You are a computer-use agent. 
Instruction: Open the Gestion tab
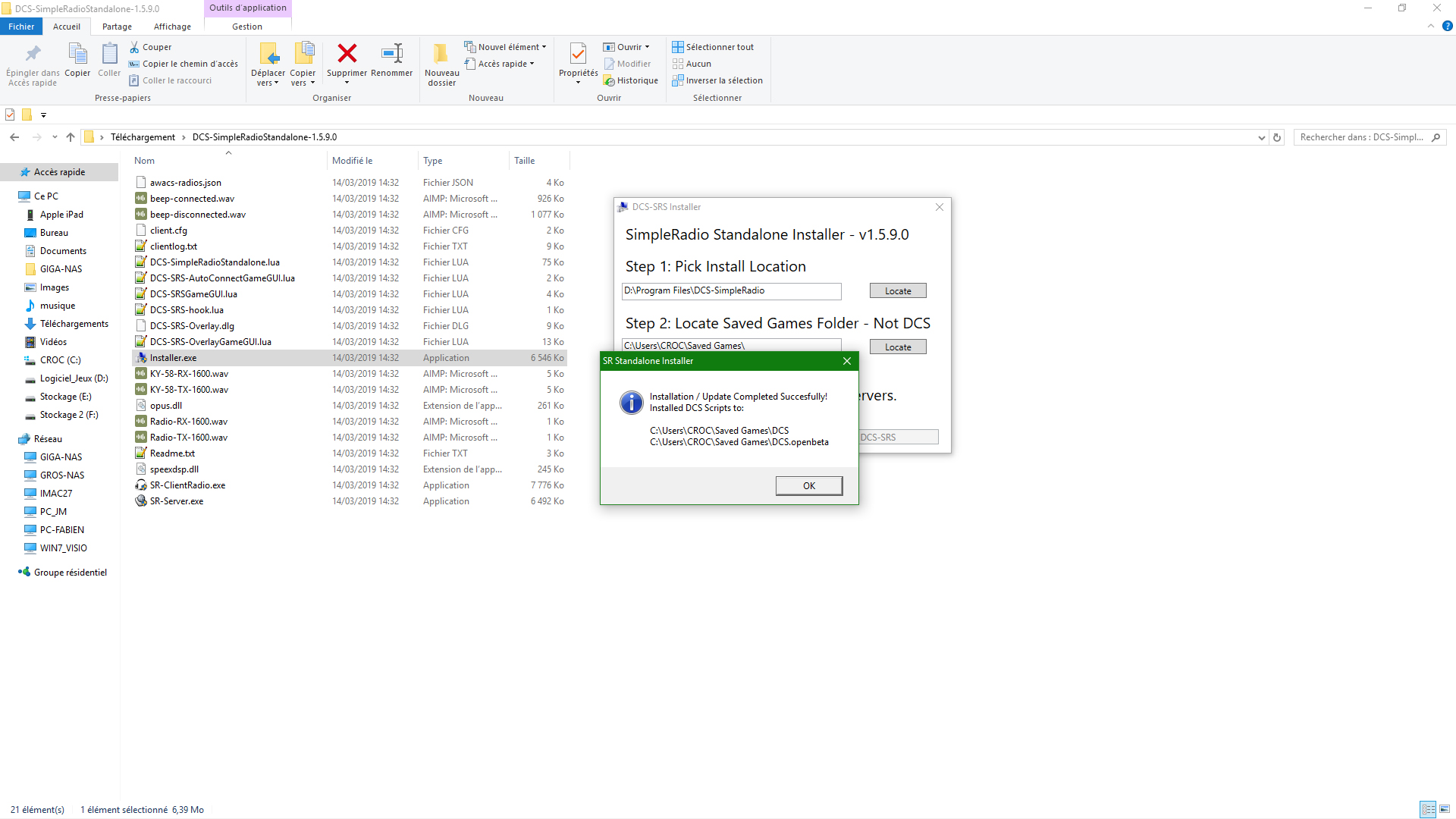click(x=247, y=27)
